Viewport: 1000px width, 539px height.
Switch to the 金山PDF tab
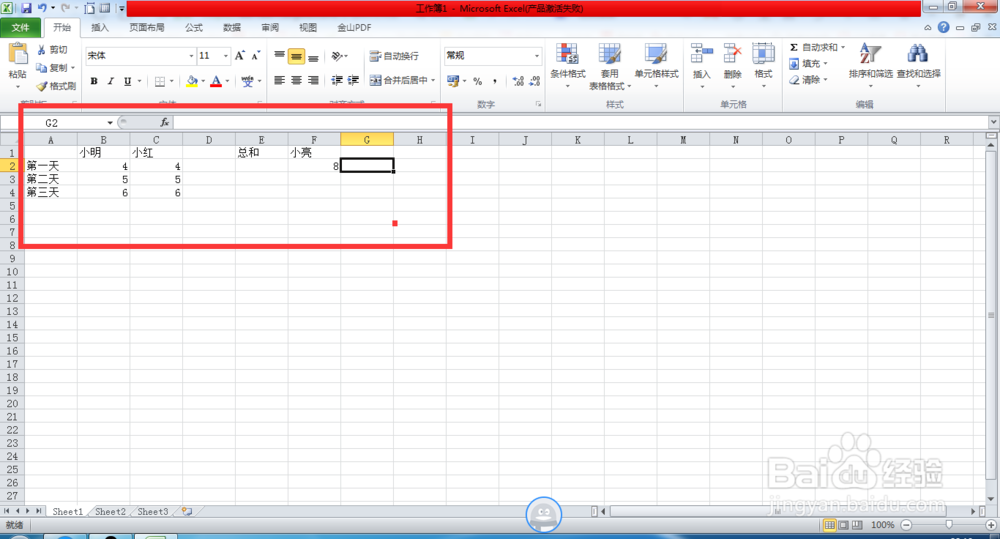tap(354, 27)
